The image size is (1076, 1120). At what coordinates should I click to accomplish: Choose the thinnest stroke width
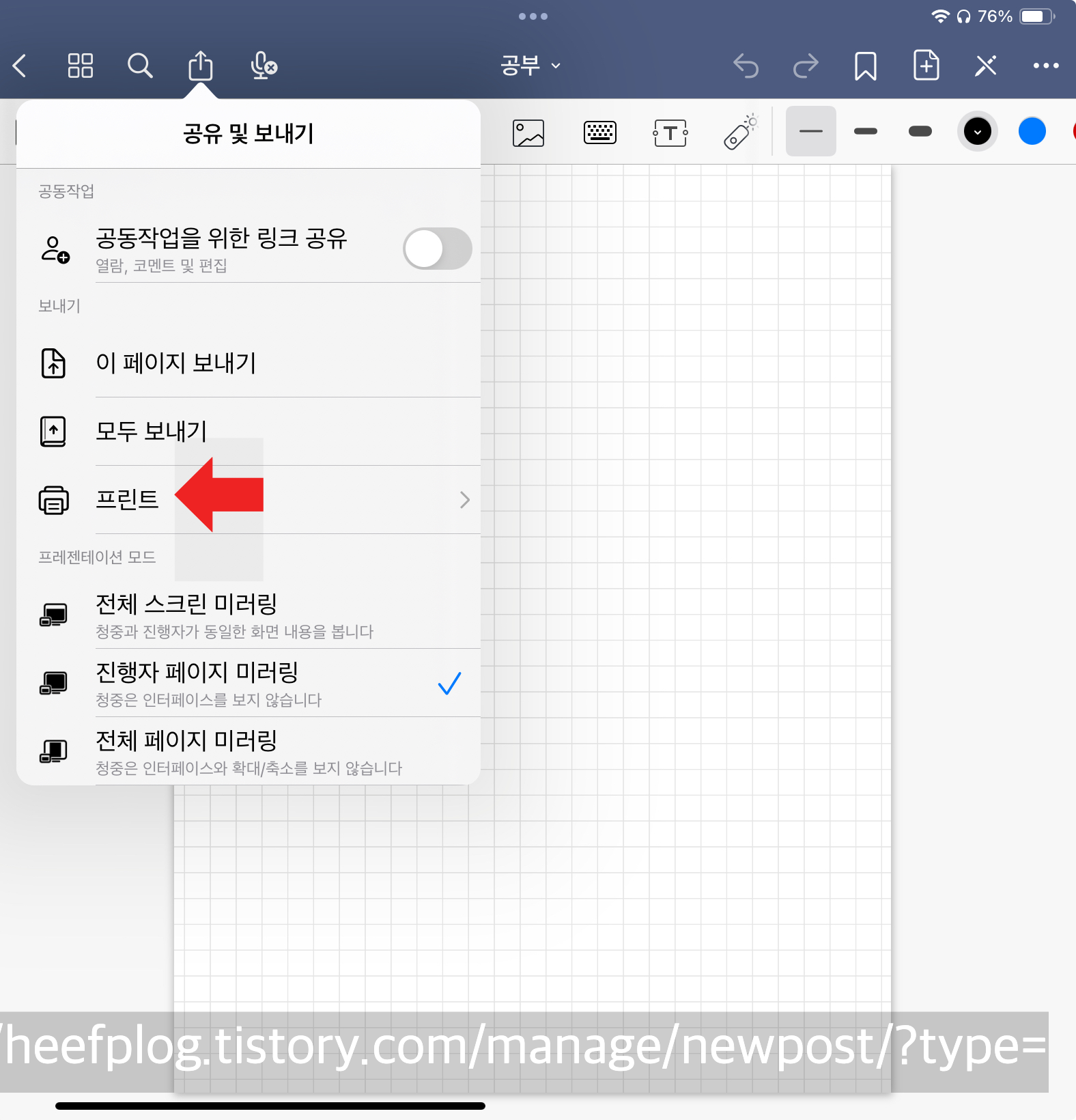811,131
